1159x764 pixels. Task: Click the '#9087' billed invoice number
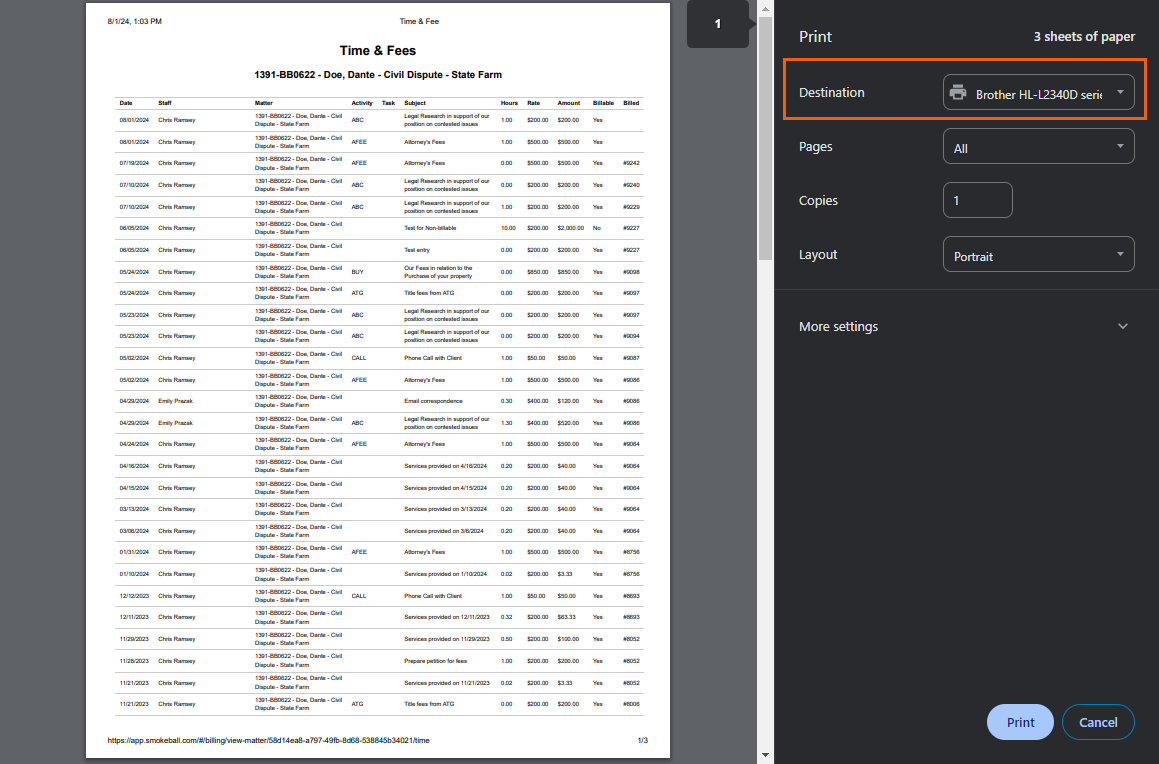631,358
